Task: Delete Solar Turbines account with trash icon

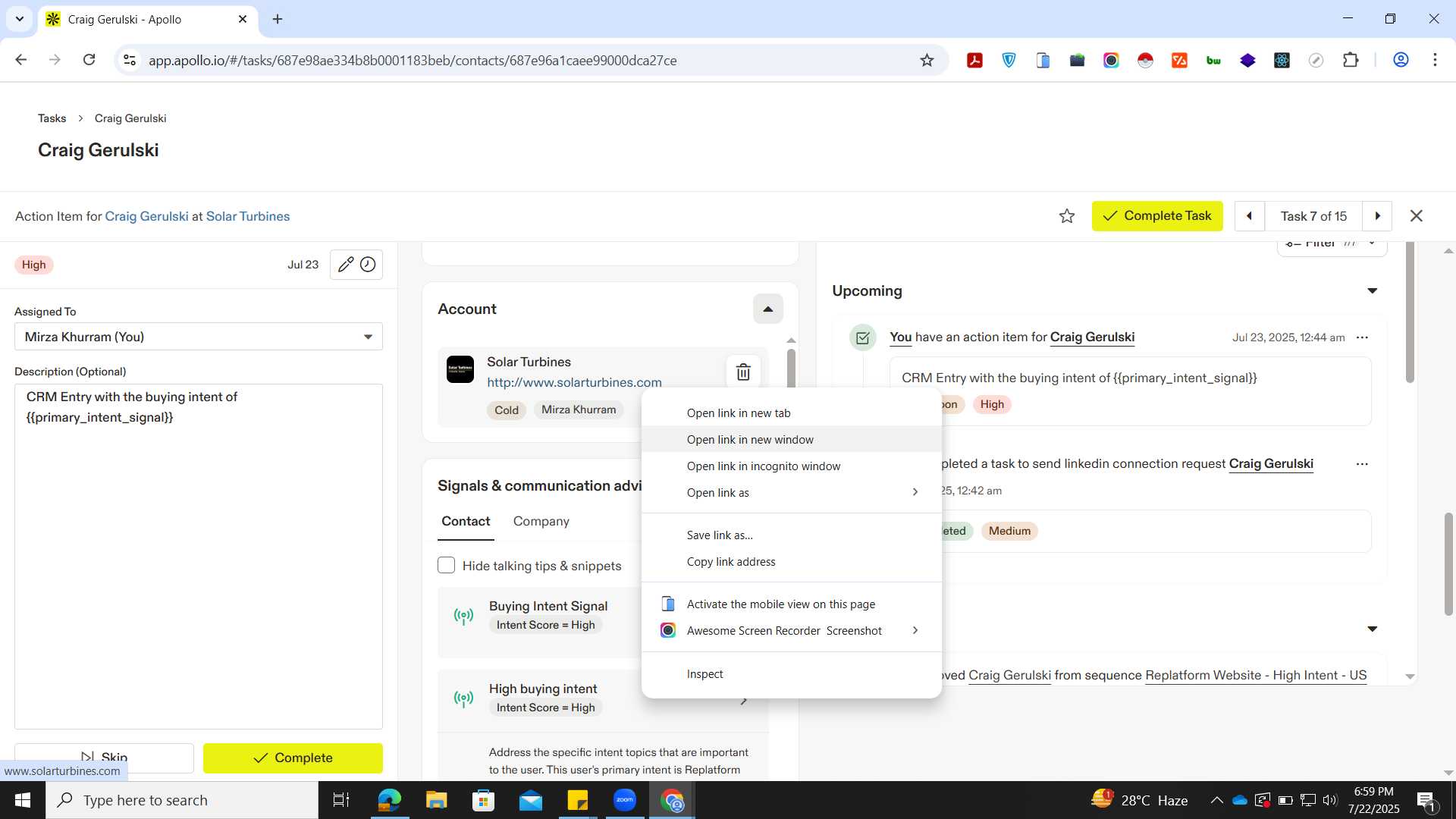Action: click(x=743, y=372)
